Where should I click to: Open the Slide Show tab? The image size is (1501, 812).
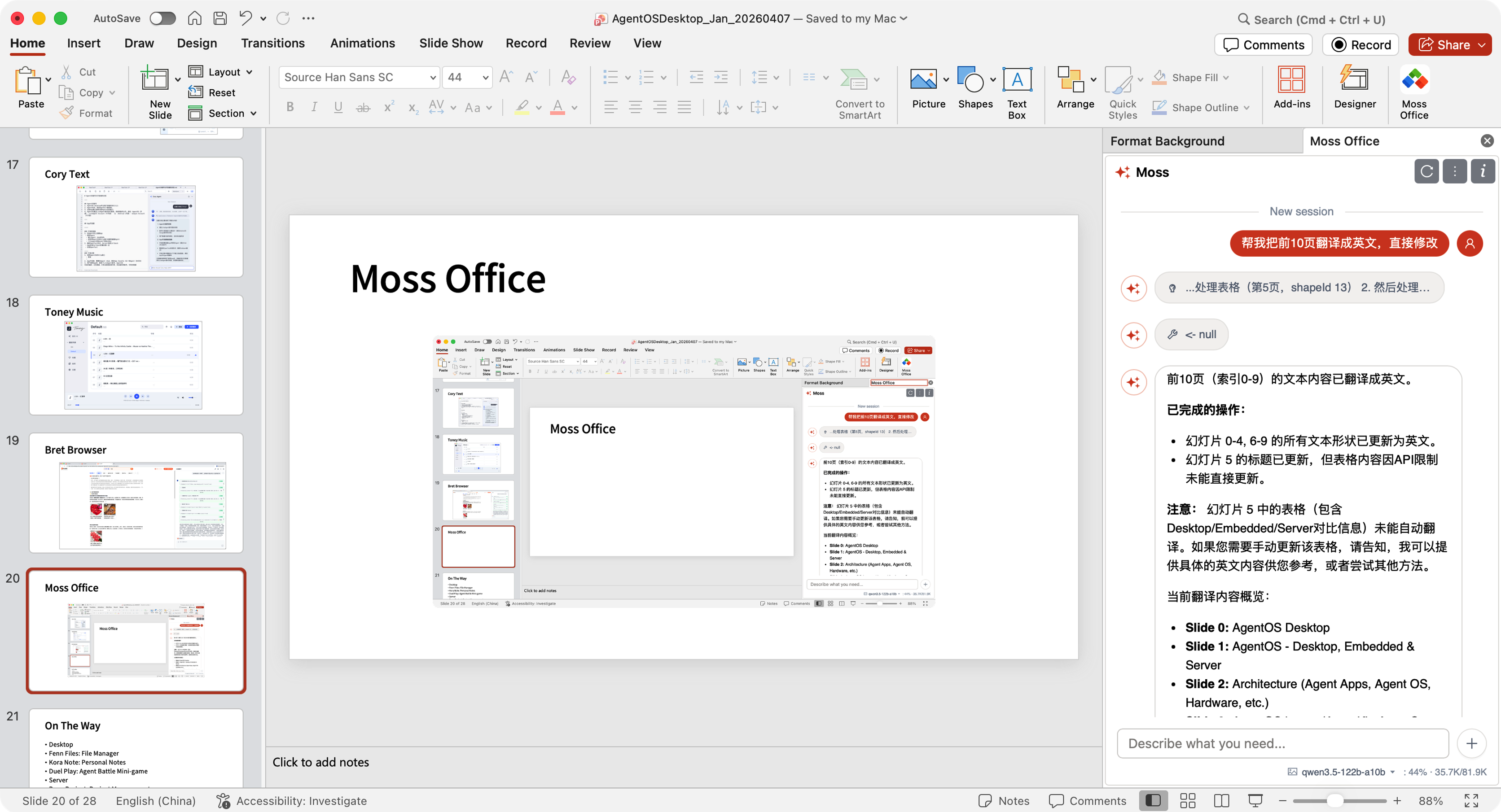(x=451, y=43)
